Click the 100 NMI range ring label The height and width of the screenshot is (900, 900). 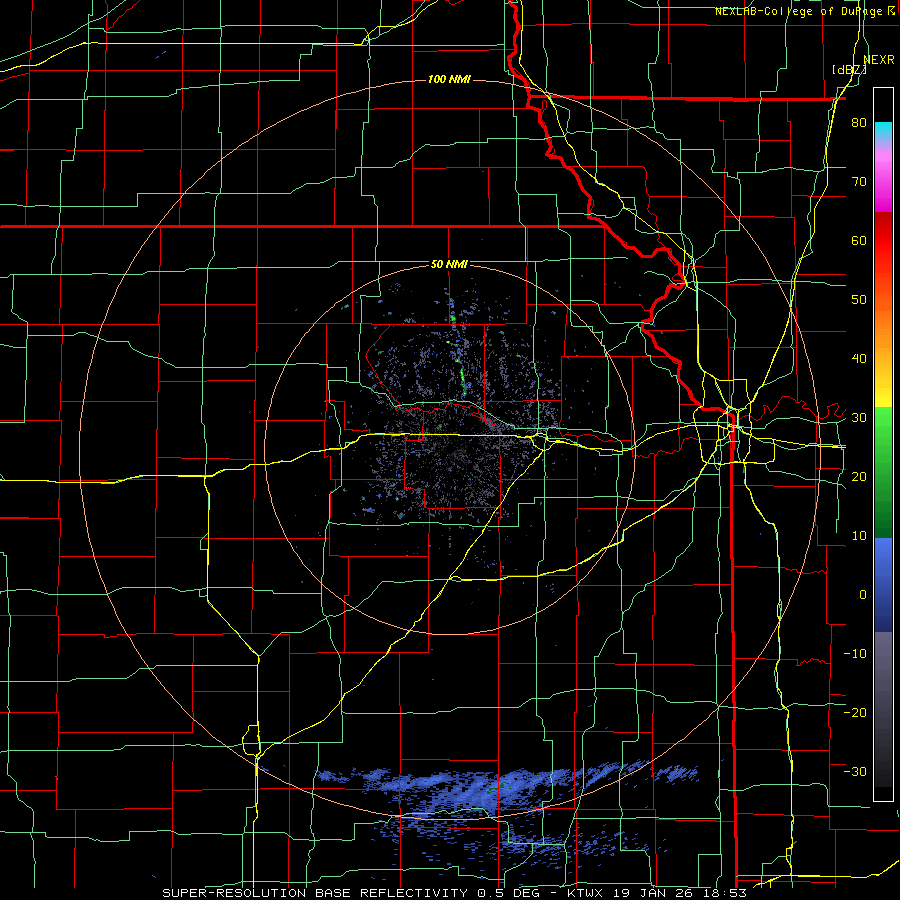coord(449,79)
